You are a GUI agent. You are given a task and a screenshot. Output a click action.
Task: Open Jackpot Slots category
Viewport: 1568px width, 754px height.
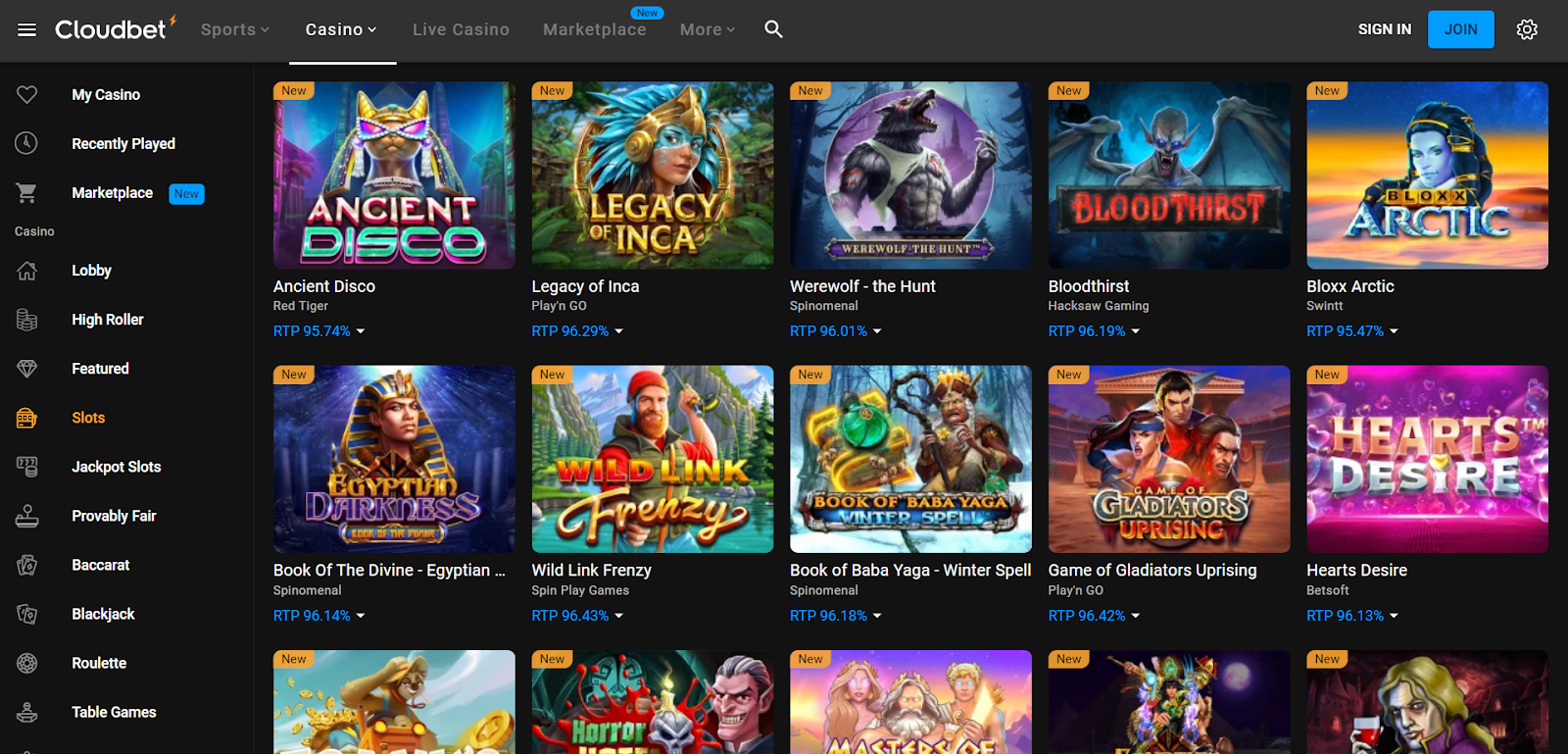tap(117, 467)
